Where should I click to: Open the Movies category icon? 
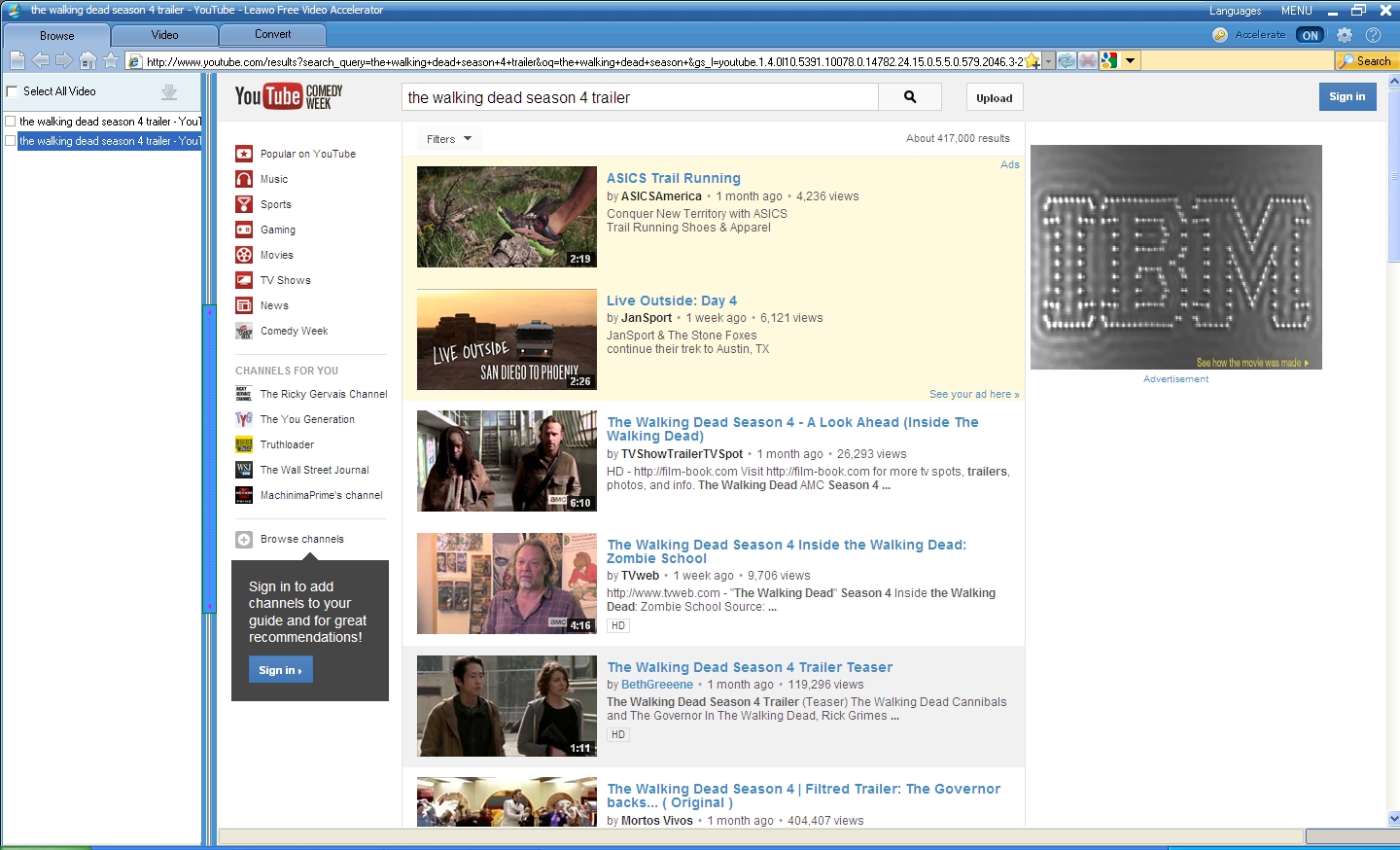click(x=244, y=255)
